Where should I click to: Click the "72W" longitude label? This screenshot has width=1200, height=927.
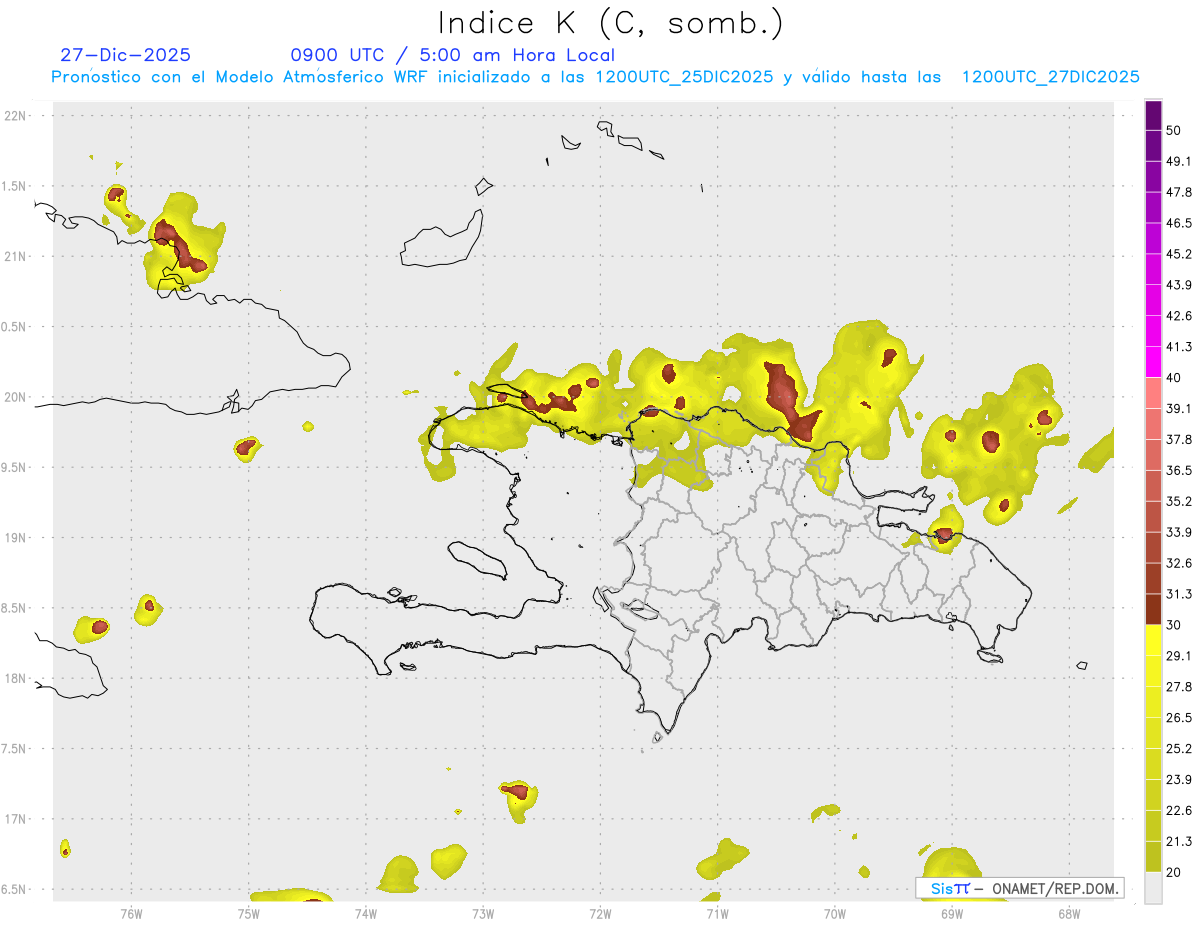pos(600,913)
